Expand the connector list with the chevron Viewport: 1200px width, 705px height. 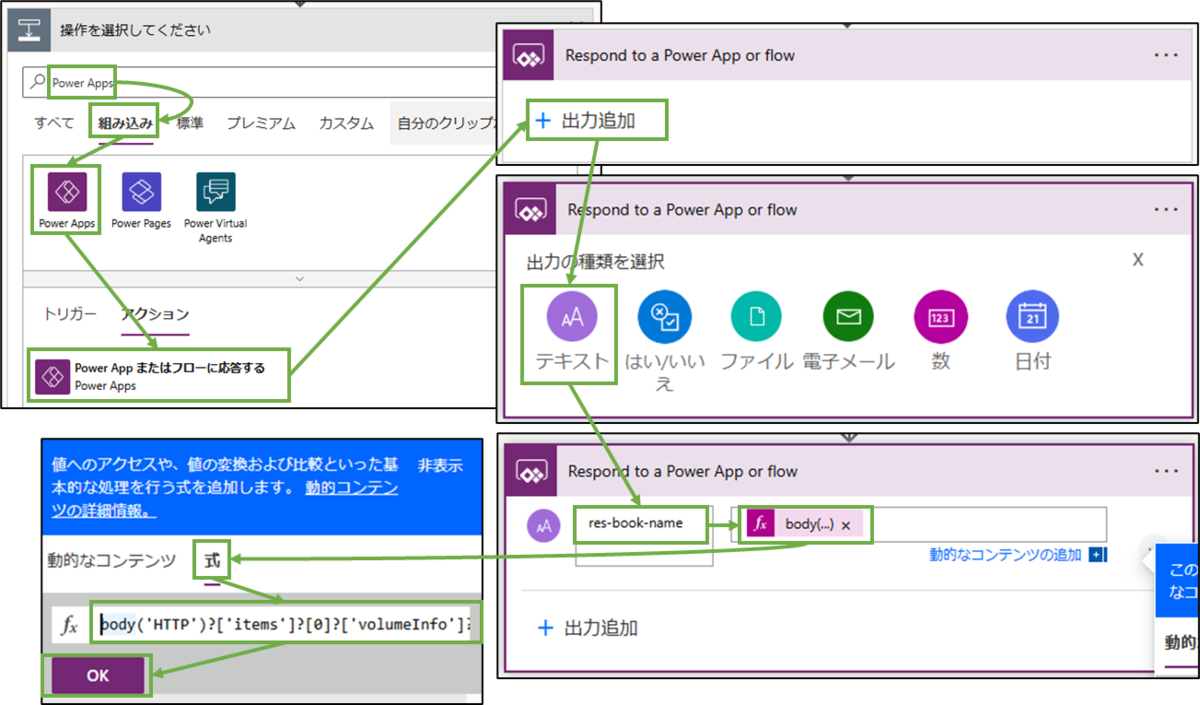coord(298,279)
